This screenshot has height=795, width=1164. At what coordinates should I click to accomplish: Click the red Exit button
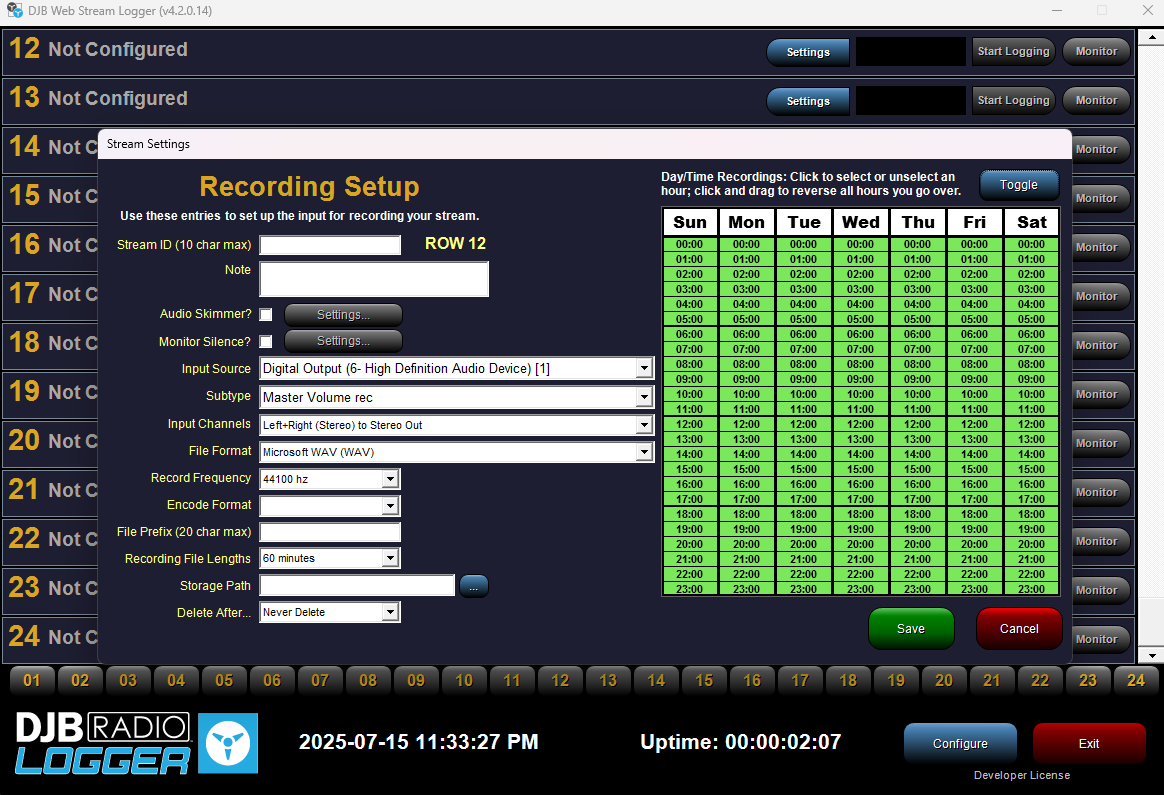click(1088, 743)
